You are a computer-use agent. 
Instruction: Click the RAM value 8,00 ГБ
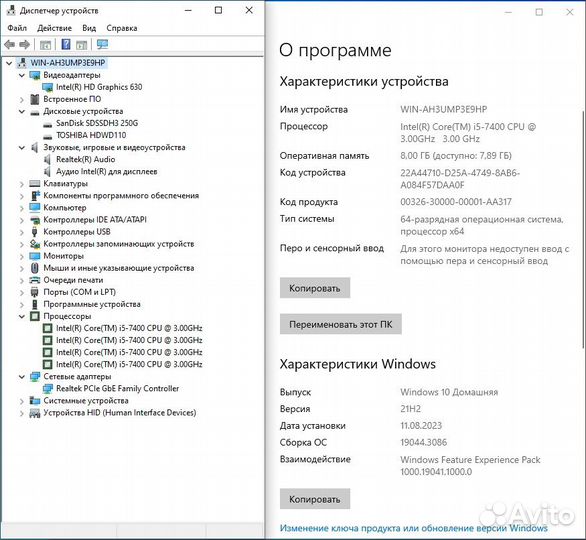click(415, 155)
